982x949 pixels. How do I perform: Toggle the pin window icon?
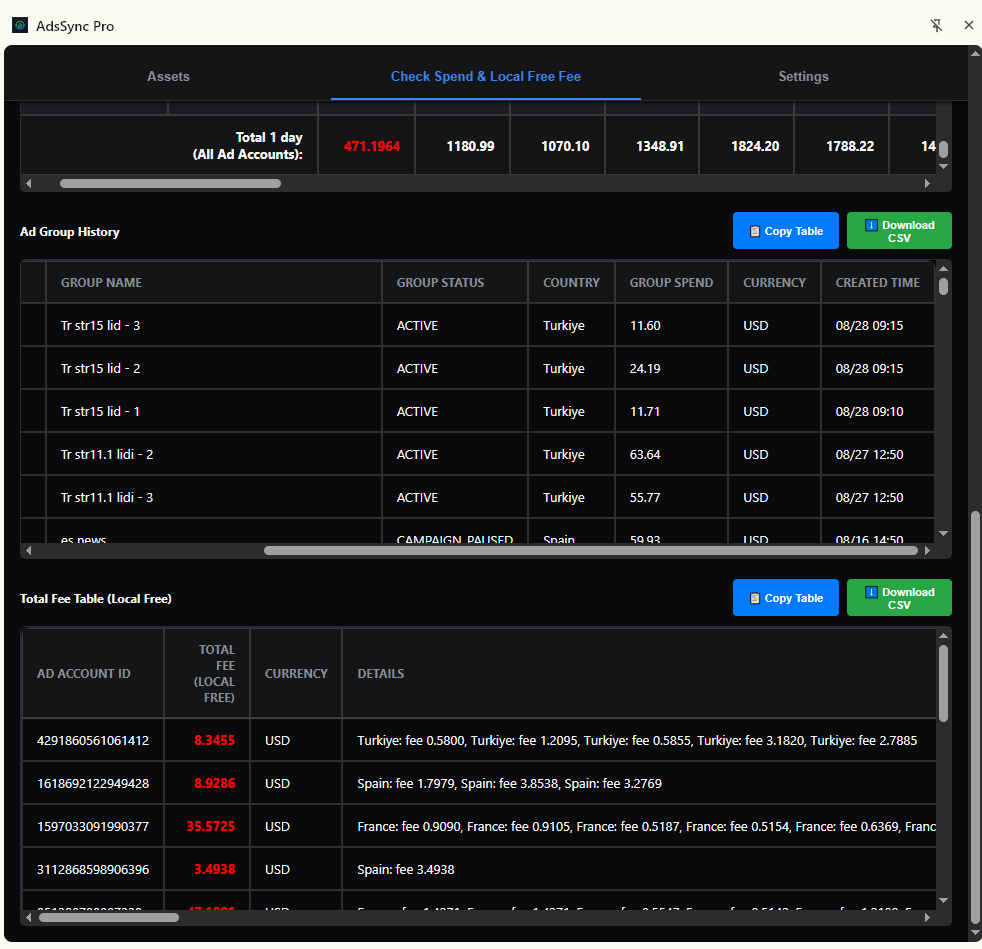(936, 25)
